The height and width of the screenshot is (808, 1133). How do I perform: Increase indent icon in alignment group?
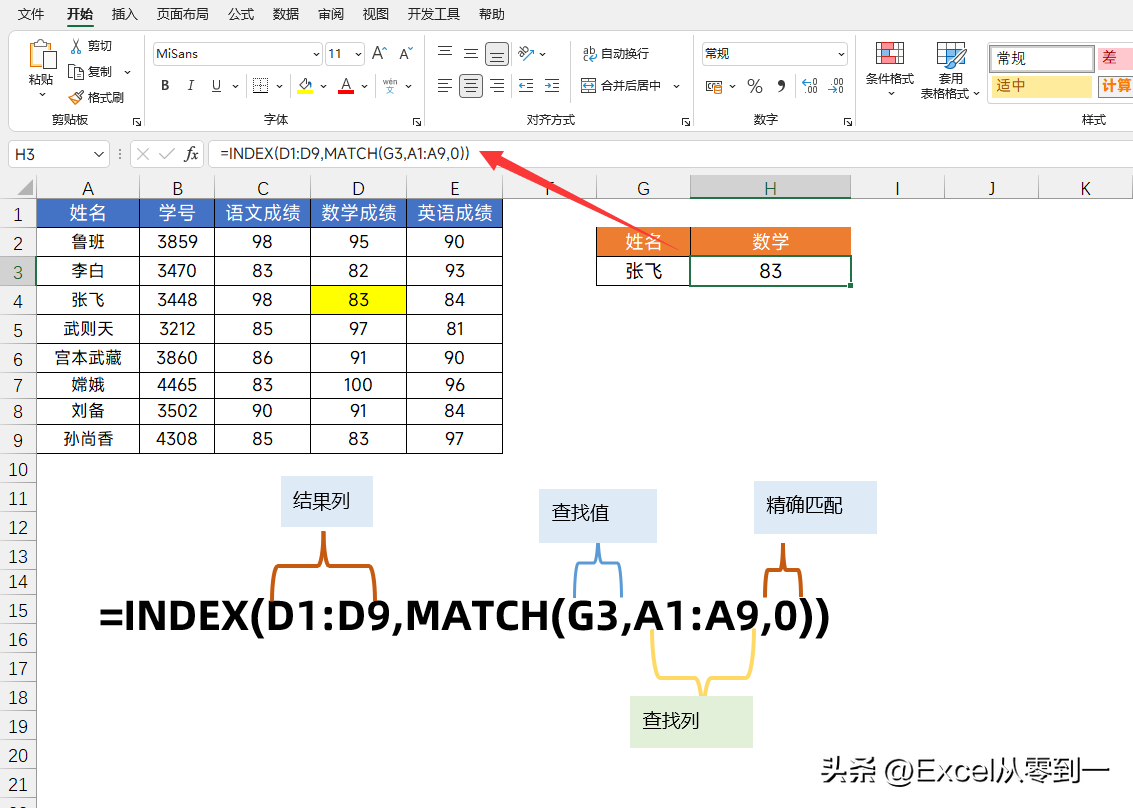pos(552,86)
